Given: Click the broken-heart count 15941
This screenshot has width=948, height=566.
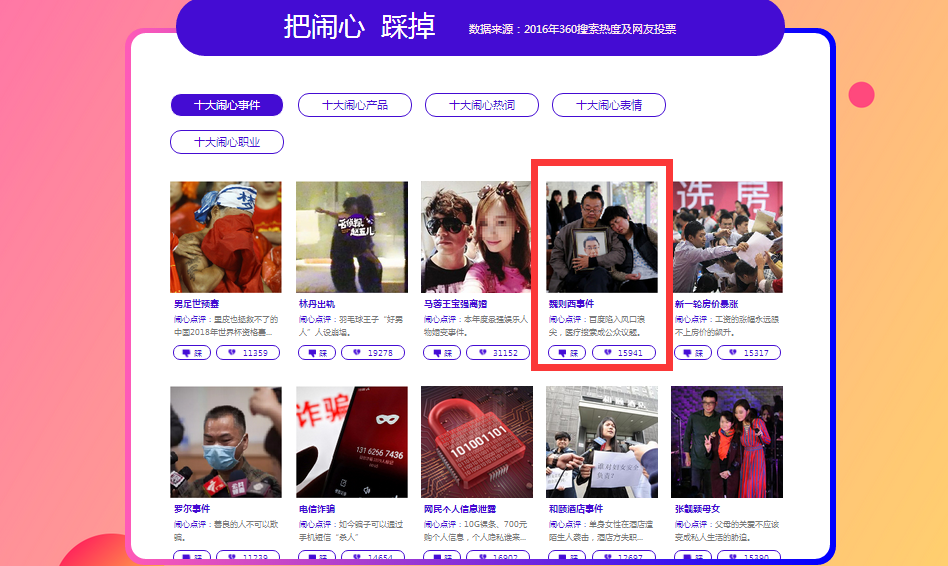Looking at the screenshot, I should coord(624,353).
